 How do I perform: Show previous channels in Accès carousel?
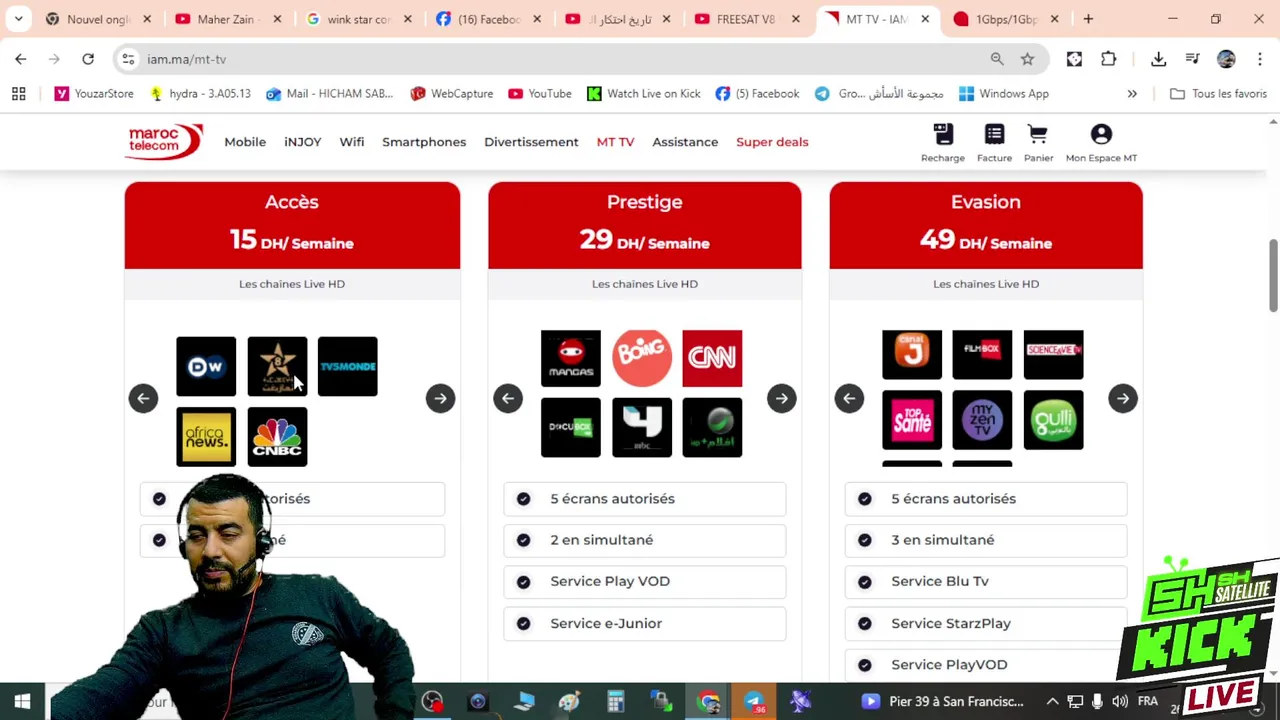143,398
